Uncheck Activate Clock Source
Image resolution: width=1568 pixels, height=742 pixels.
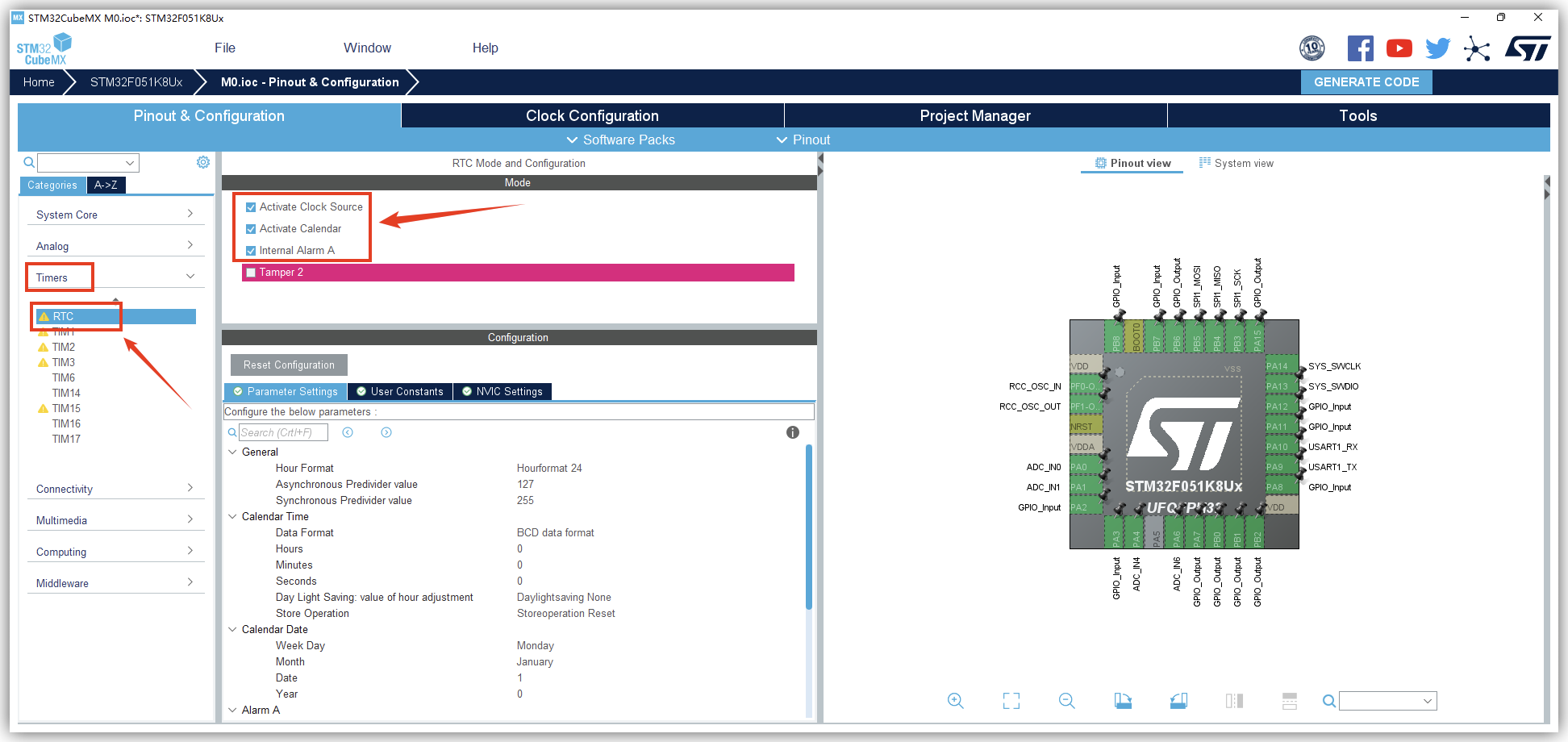pyautogui.click(x=251, y=207)
